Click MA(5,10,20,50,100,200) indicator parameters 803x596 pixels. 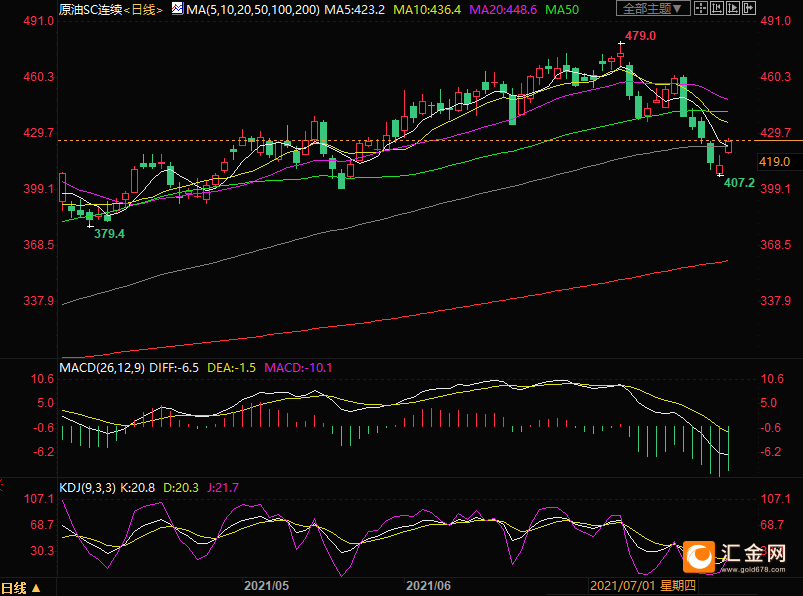tap(253, 9)
